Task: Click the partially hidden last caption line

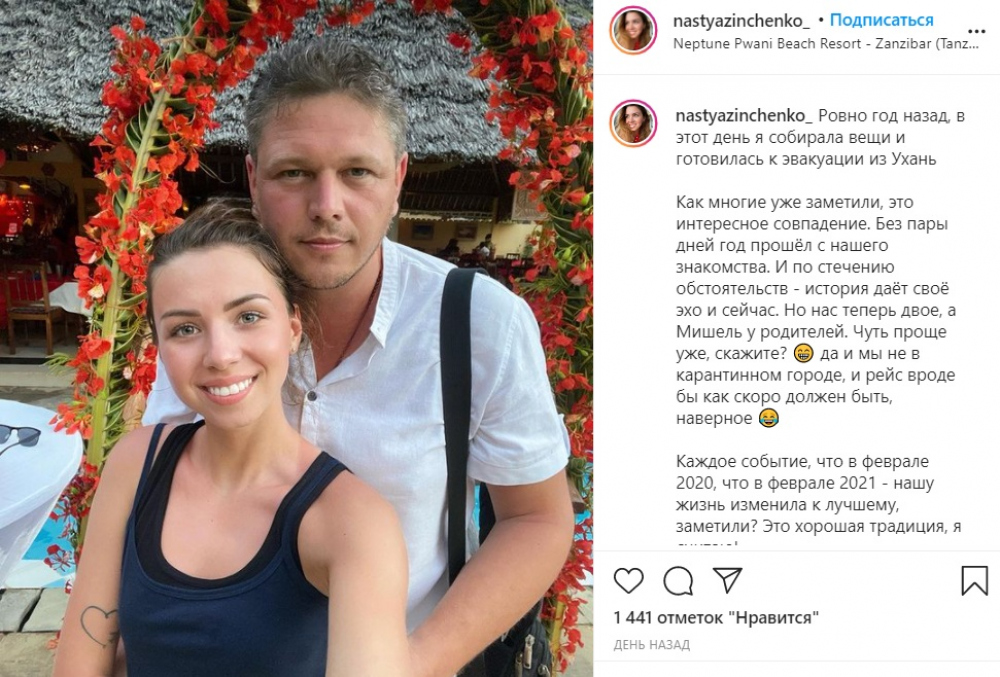Action: pyautogui.click(x=708, y=545)
